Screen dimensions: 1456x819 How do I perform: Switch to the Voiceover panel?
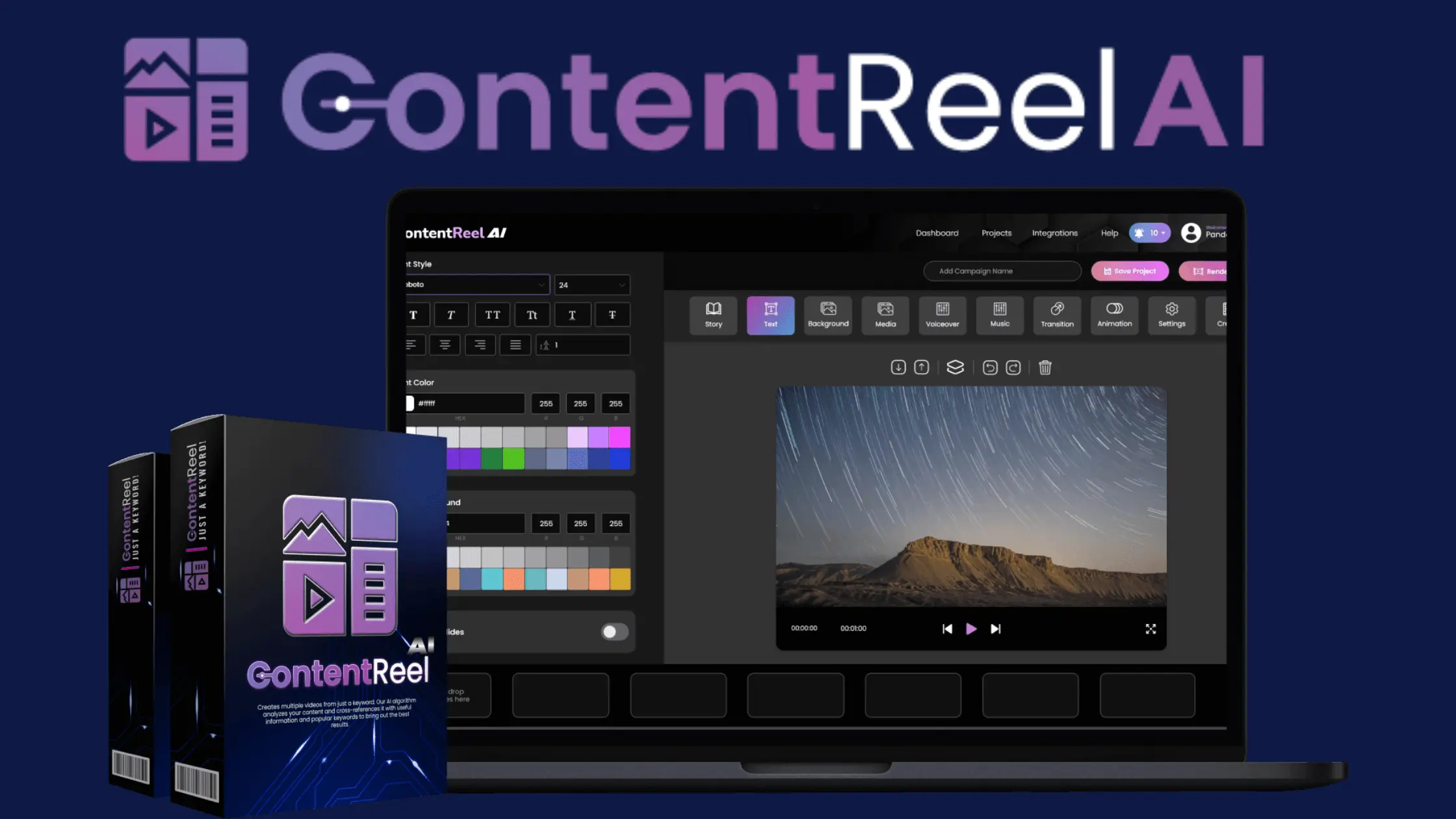pos(942,314)
